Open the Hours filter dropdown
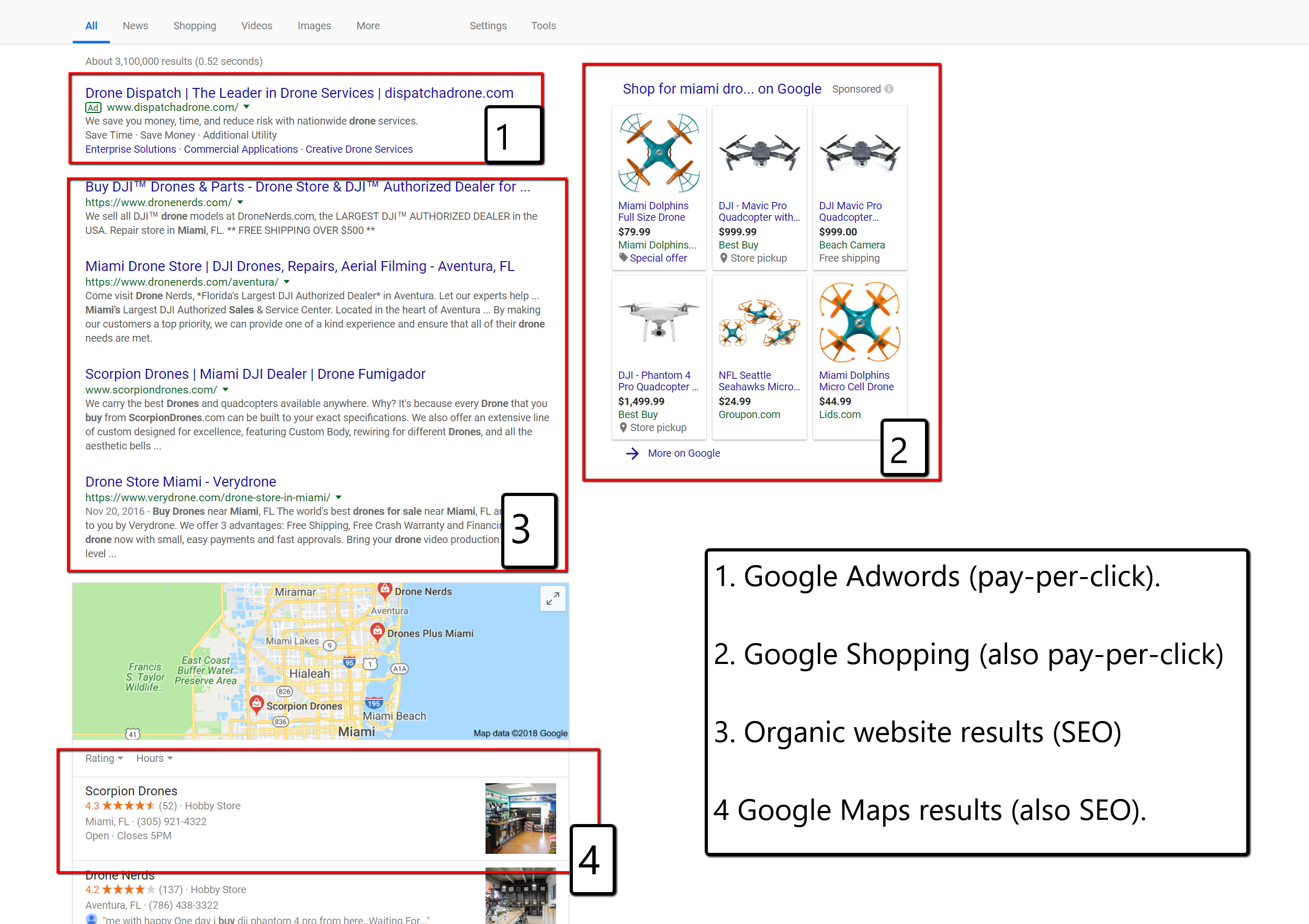The width and height of the screenshot is (1309, 924). (x=154, y=758)
